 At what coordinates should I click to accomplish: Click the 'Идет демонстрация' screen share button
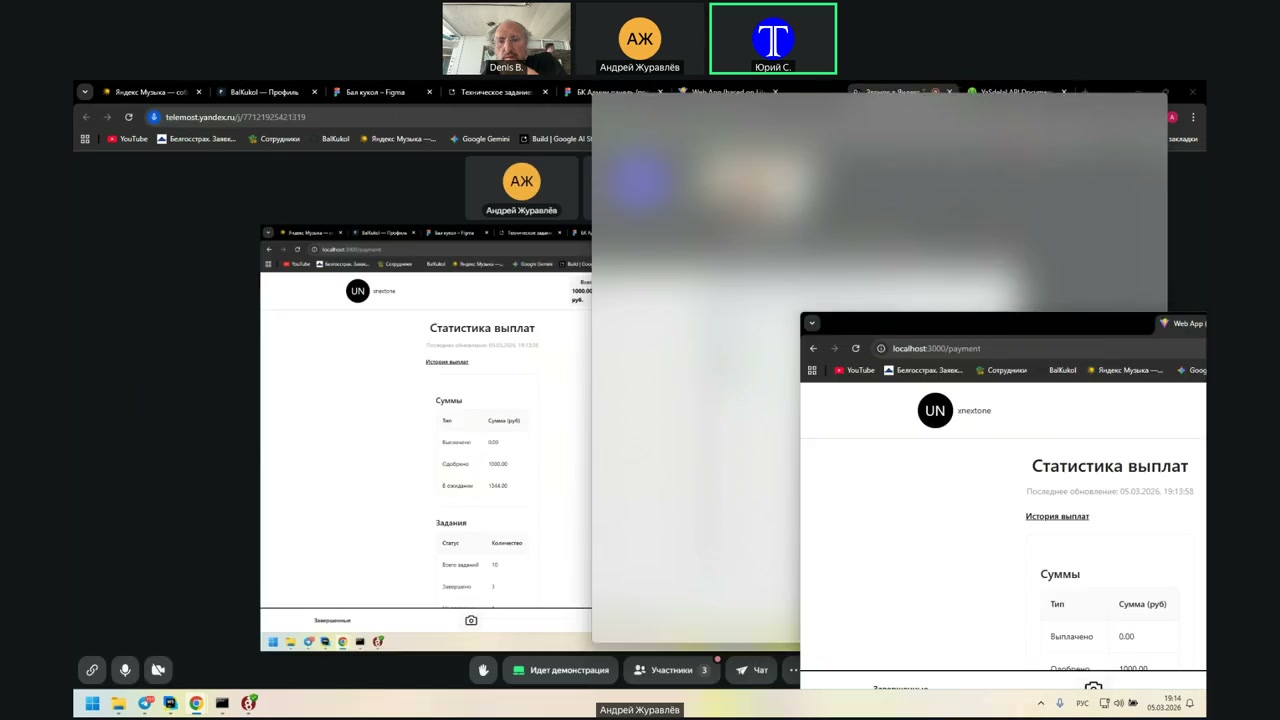point(560,670)
